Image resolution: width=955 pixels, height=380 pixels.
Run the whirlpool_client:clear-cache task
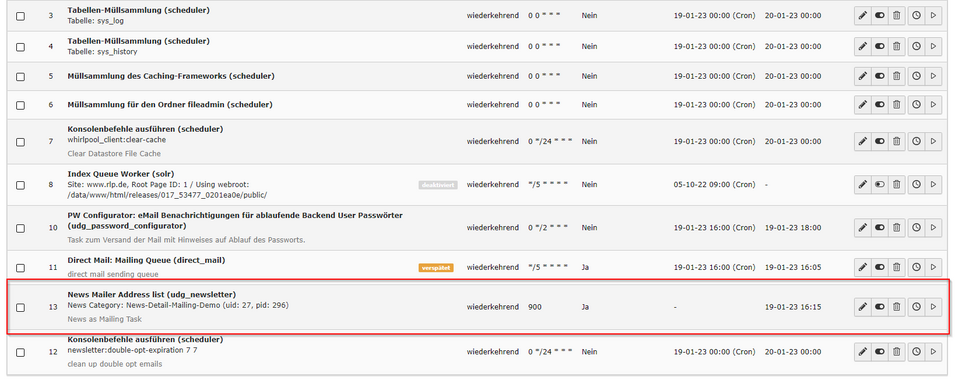click(932, 141)
